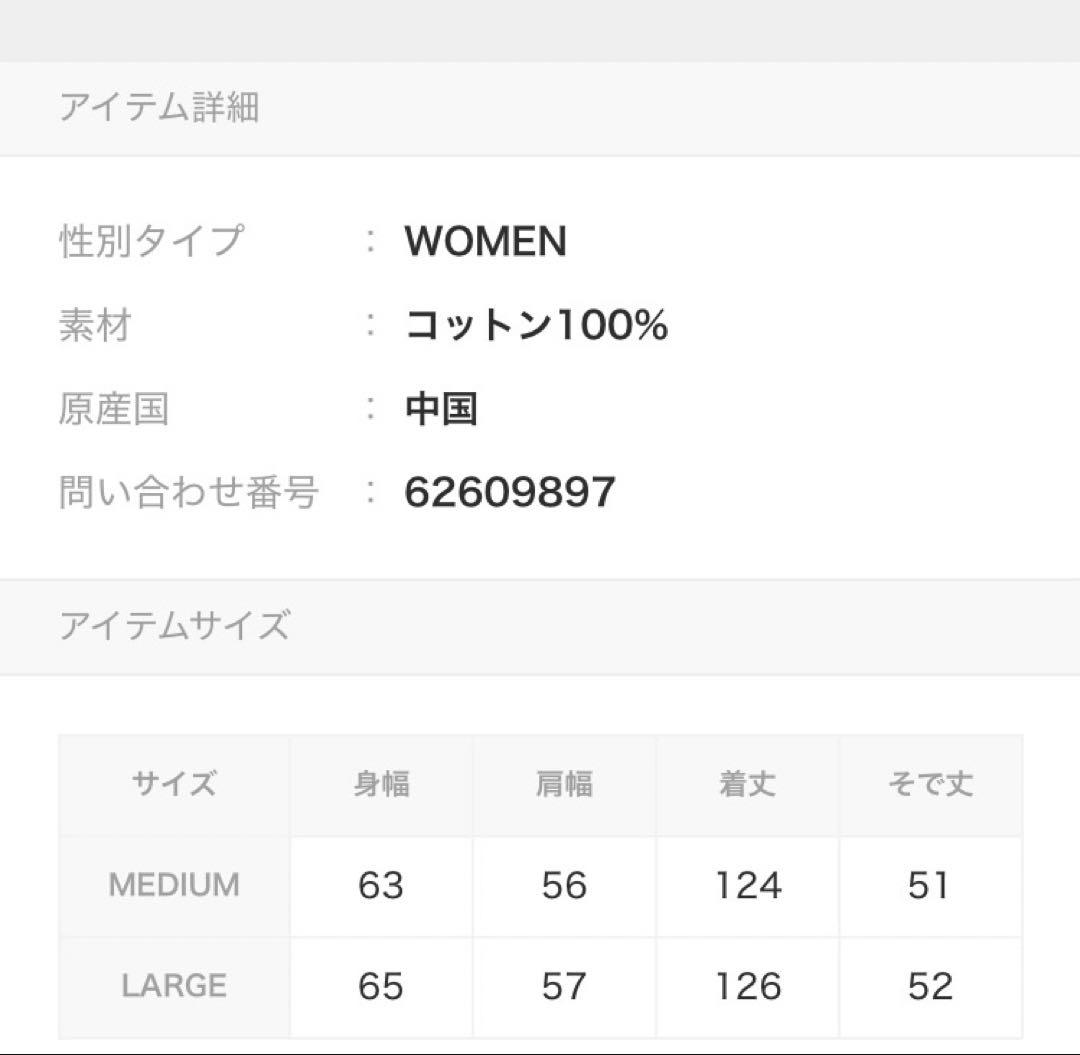Click the そで丈 column header

(x=931, y=784)
